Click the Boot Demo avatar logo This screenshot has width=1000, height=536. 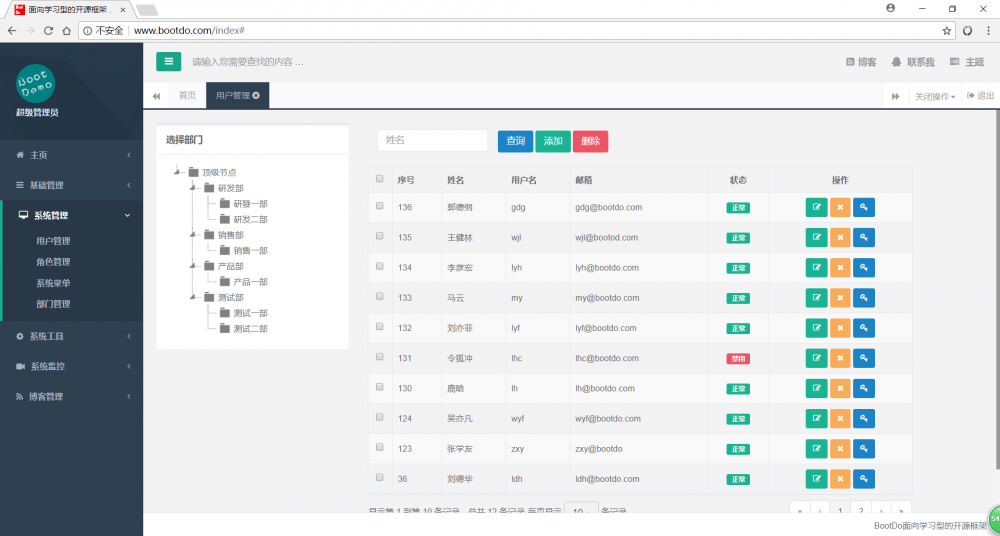point(36,84)
